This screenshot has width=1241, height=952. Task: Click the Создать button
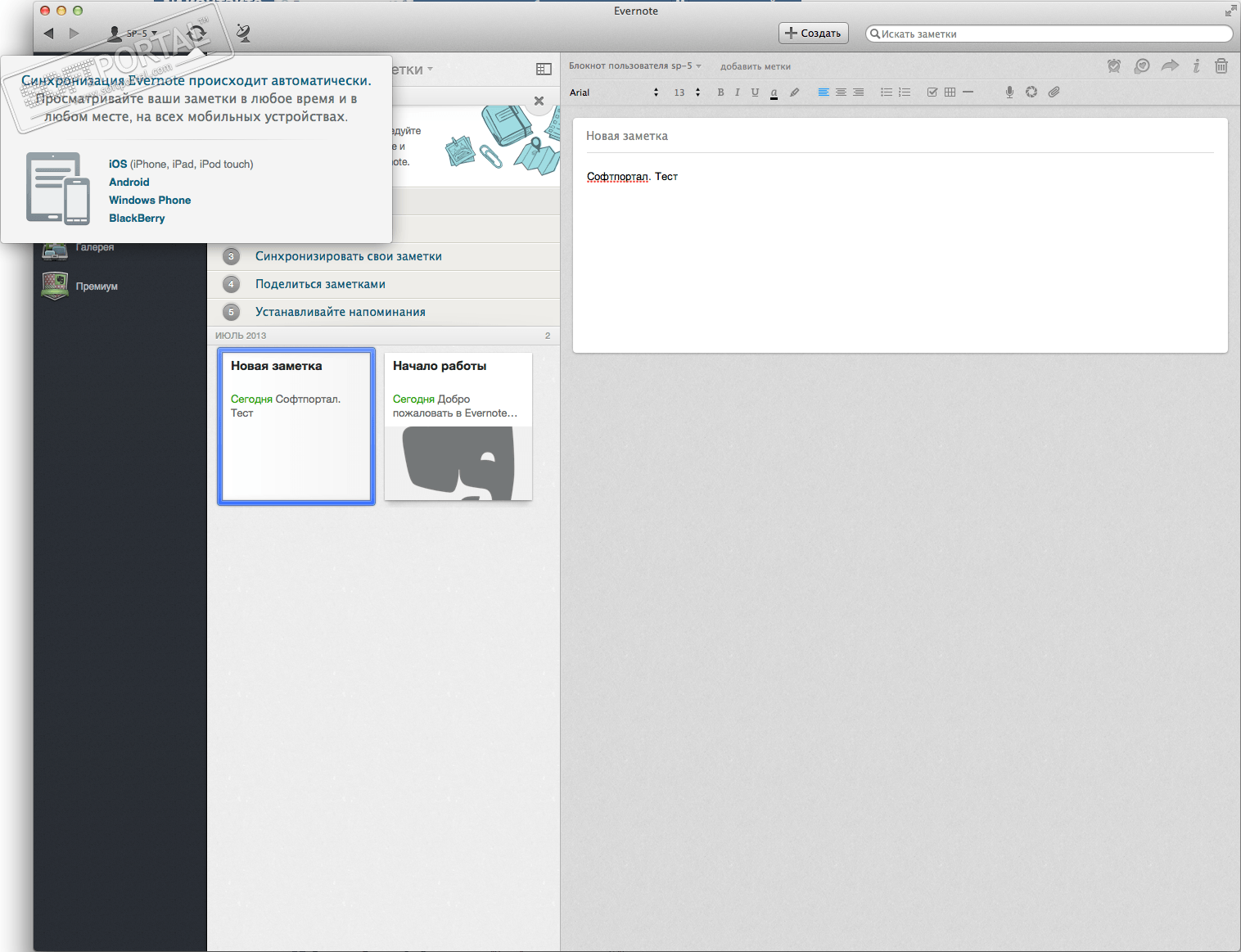(814, 34)
